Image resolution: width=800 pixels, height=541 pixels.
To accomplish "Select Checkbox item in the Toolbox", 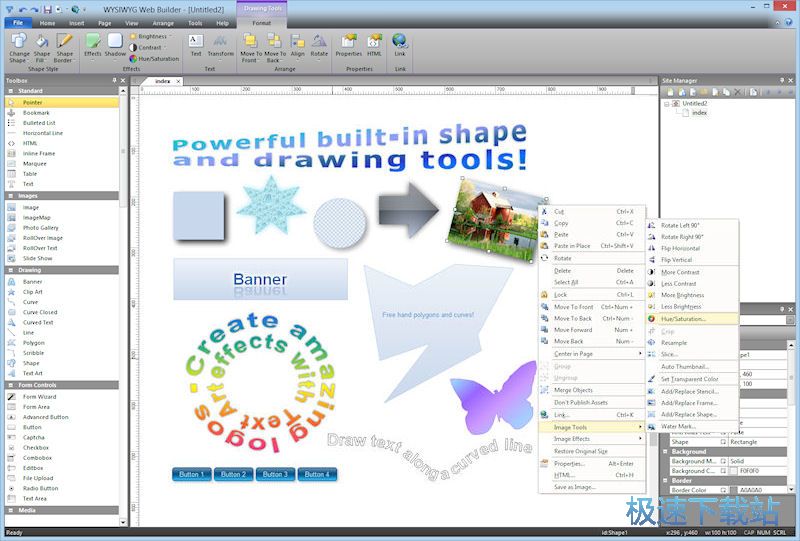I will [x=62, y=448].
